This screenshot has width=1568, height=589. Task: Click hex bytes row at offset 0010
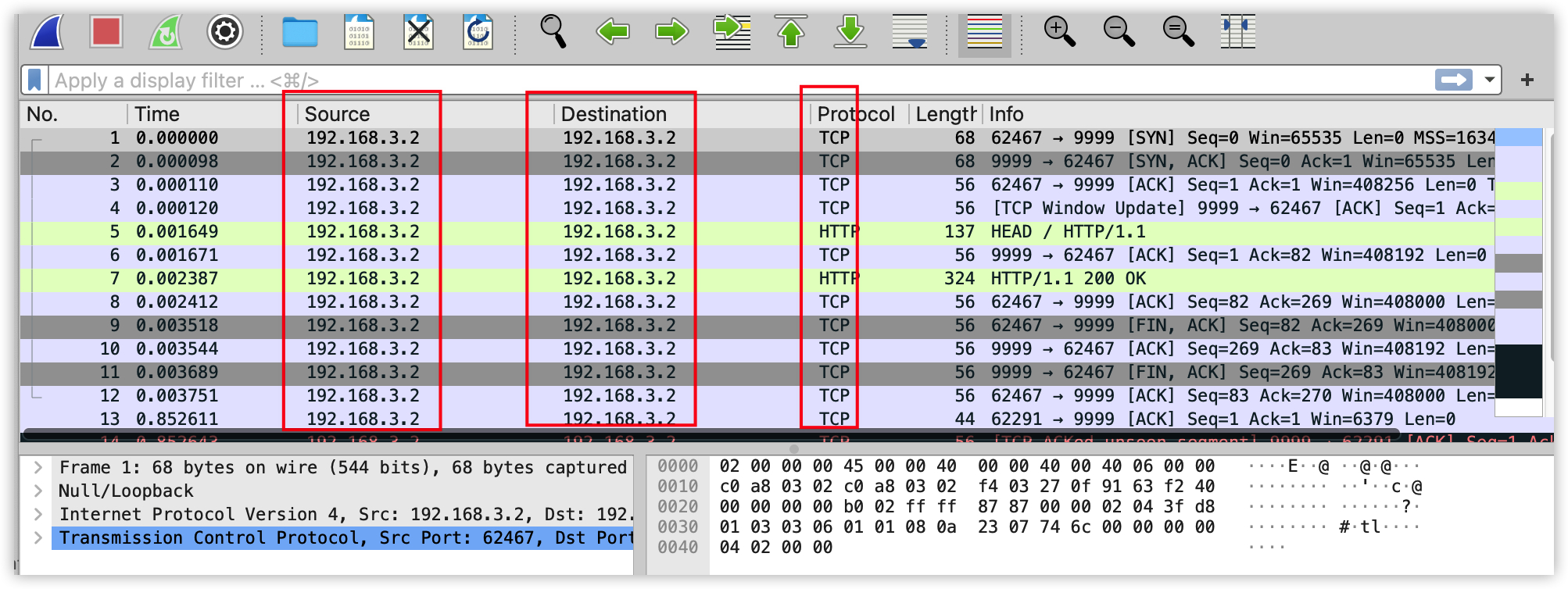point(967,487)
